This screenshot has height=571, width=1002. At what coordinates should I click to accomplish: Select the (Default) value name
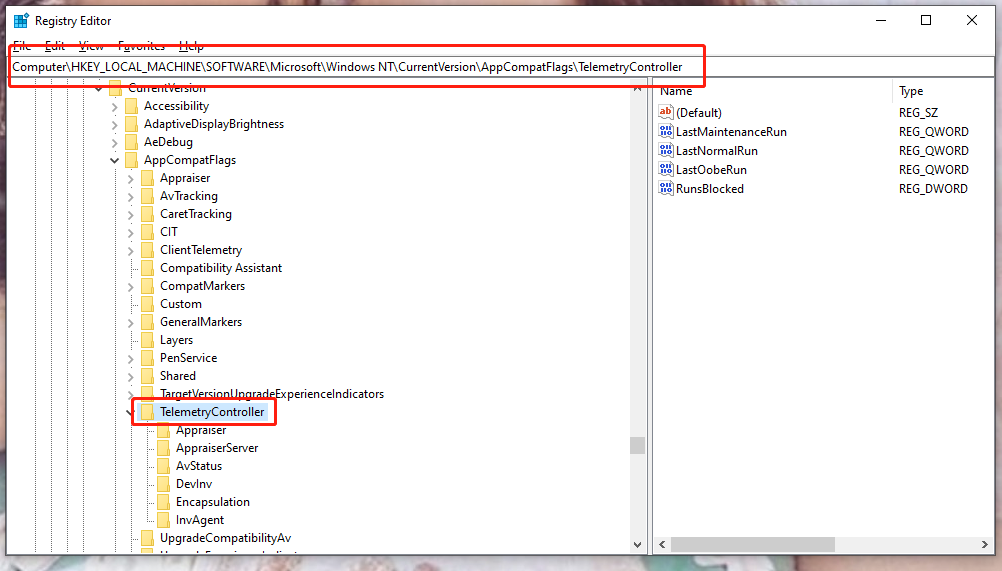coord(699,112)
